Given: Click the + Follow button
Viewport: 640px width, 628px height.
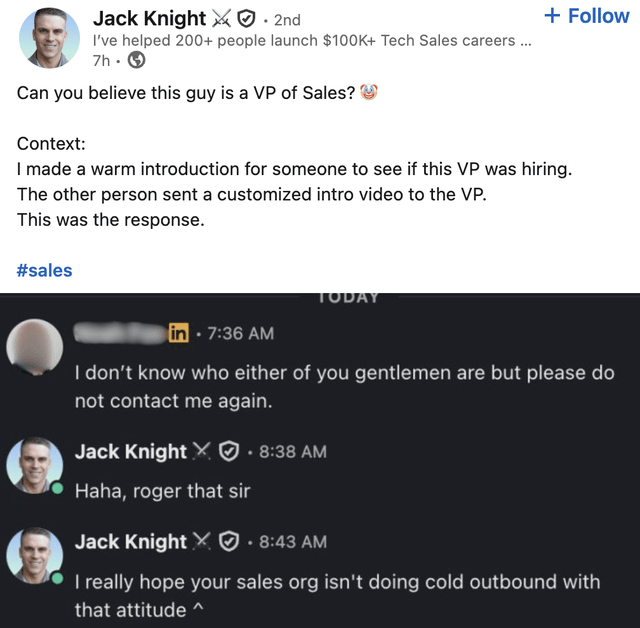Looking at the screenshot, I should coord(586,16).
